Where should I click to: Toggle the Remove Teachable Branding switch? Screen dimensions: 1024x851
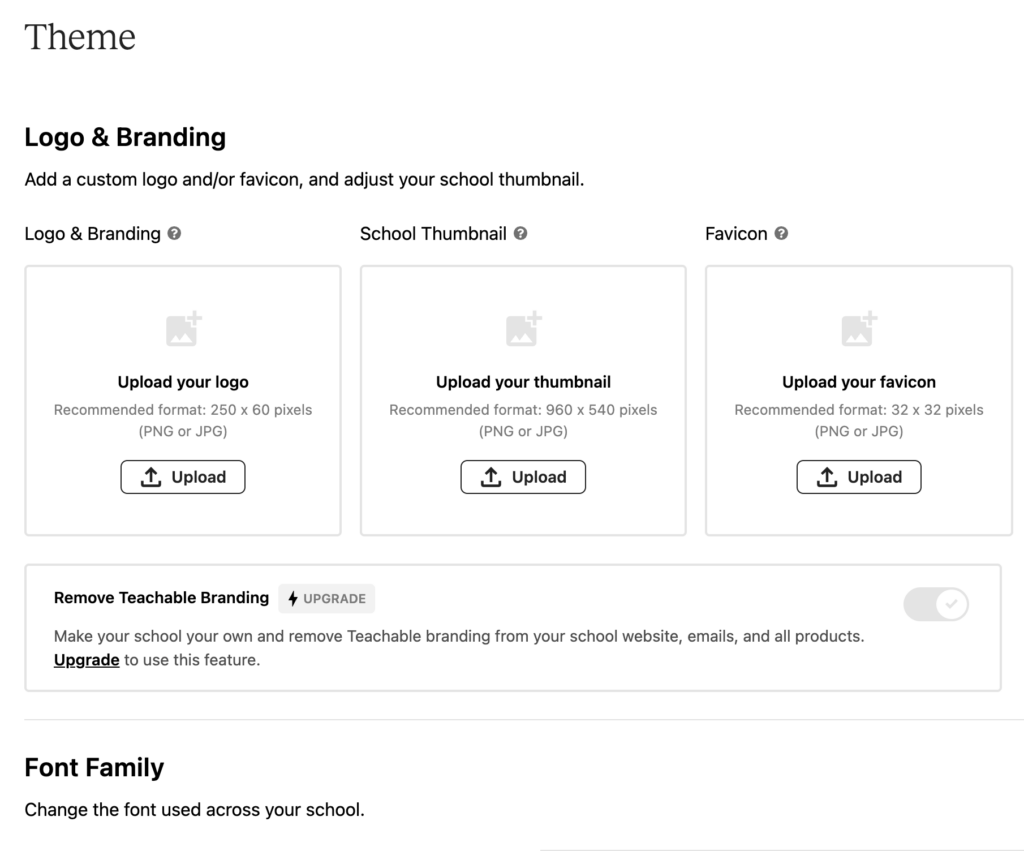936,604
